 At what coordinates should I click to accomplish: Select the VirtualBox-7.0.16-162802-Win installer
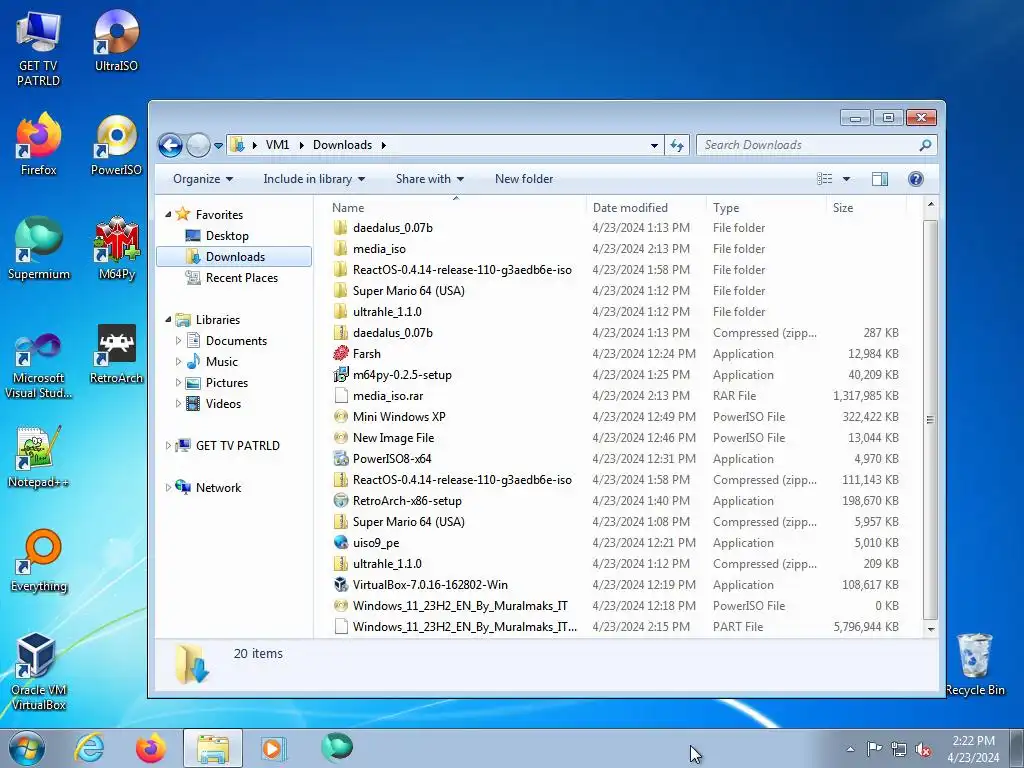430,584
